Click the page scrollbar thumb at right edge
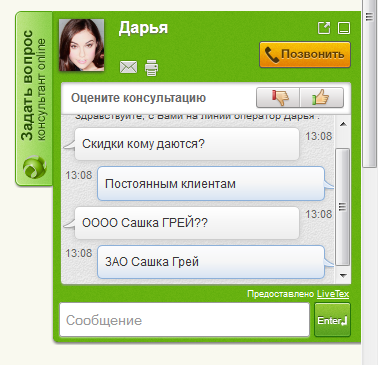This screenshot has height=365, width=381. click(369, 83)
